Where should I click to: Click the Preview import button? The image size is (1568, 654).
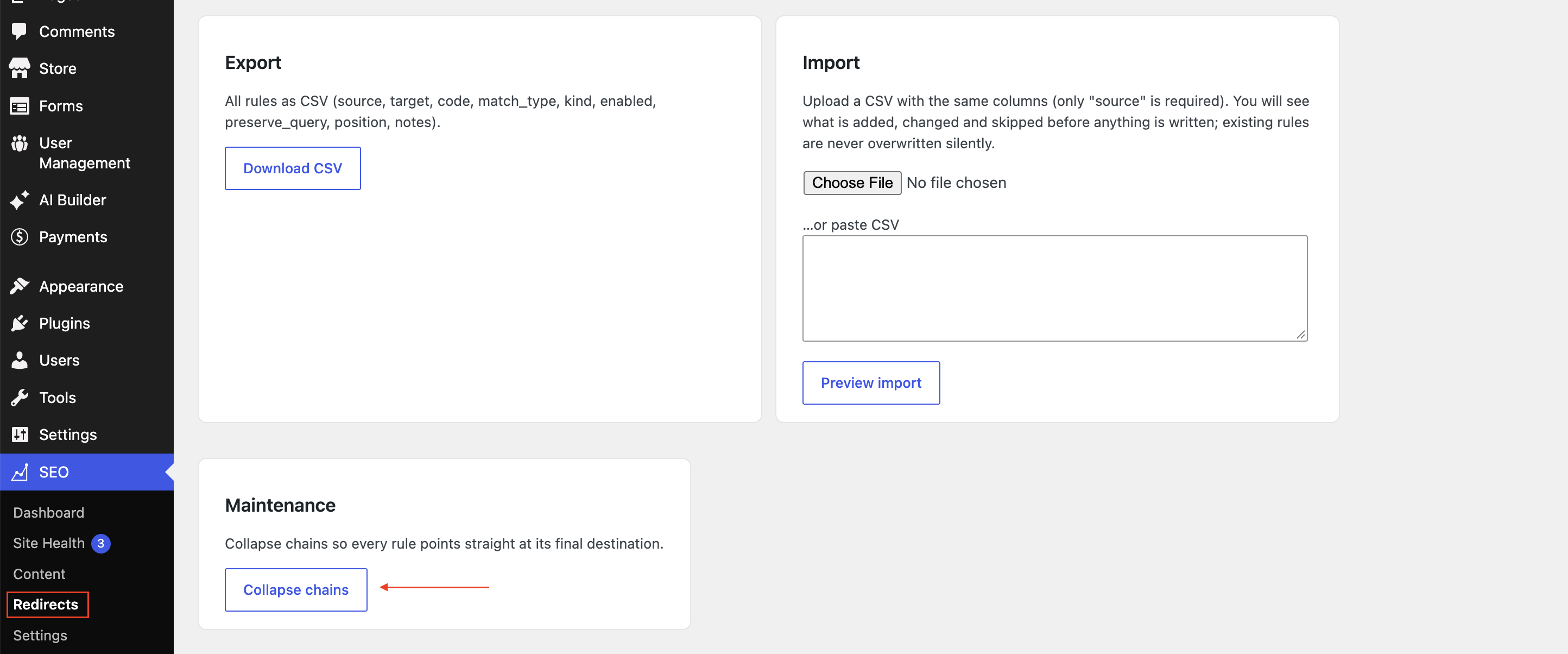click(870, 383)
